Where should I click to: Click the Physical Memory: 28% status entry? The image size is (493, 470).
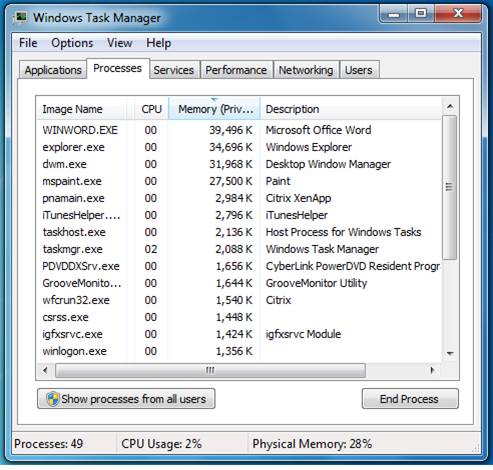point(312,444)
